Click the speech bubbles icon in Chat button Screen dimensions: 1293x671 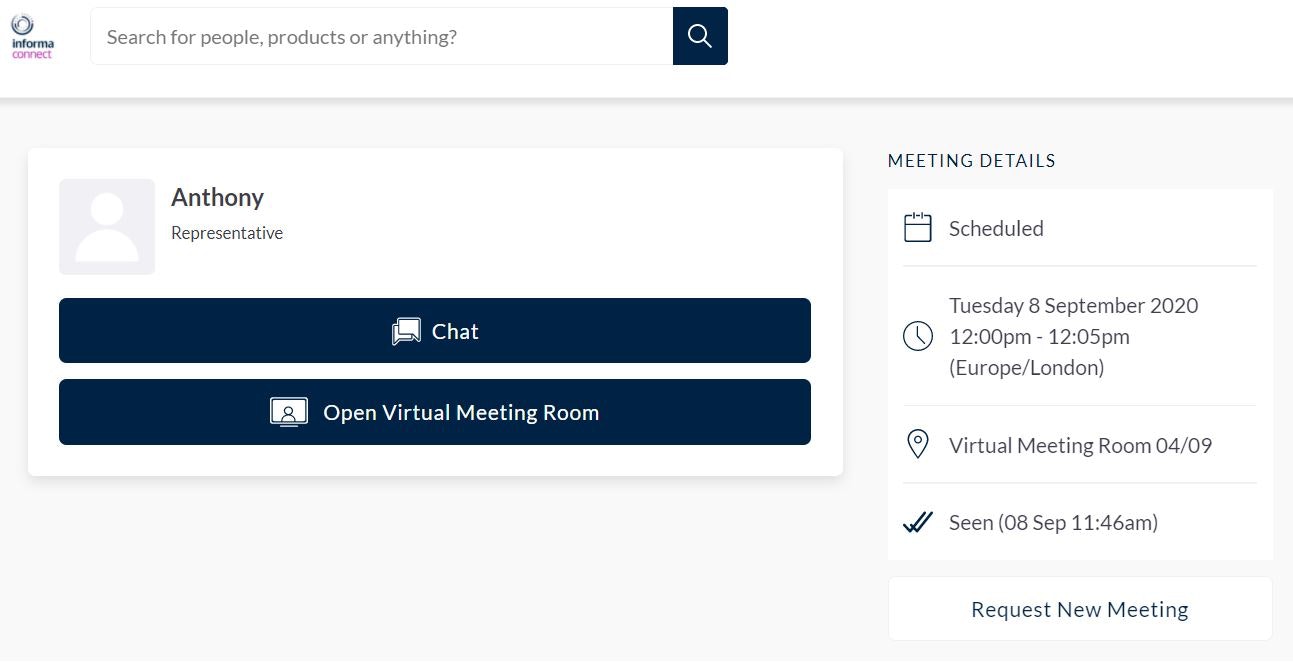[406, 331]
